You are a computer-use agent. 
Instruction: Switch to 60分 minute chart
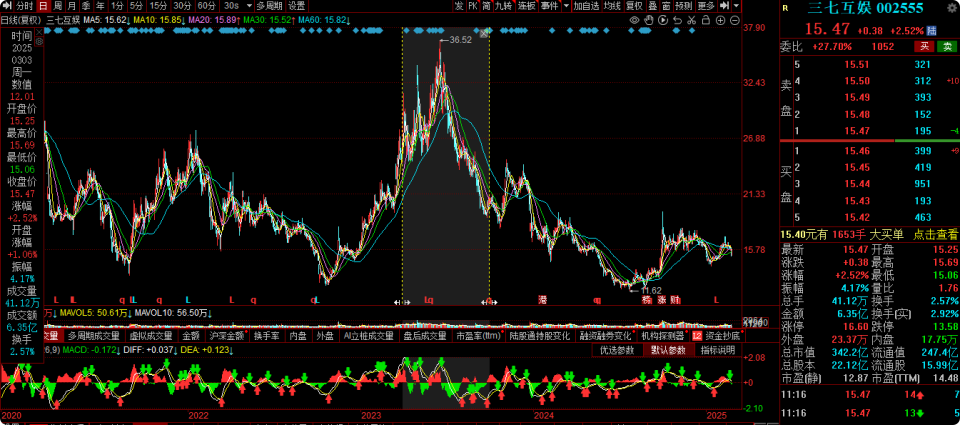[x=206, y=6]
